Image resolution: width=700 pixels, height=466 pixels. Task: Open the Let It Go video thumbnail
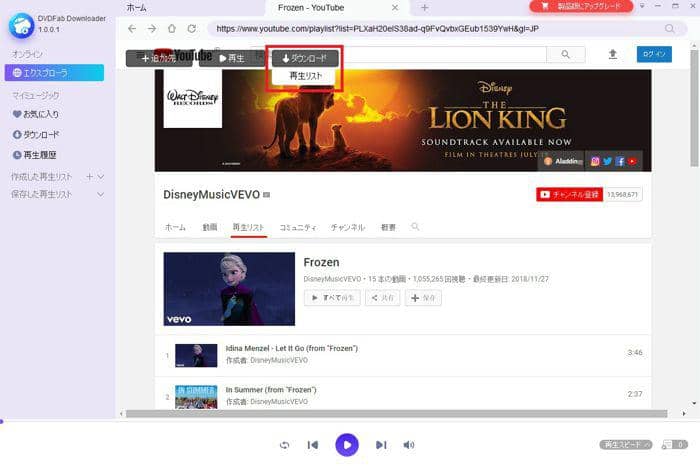[196, 355]
